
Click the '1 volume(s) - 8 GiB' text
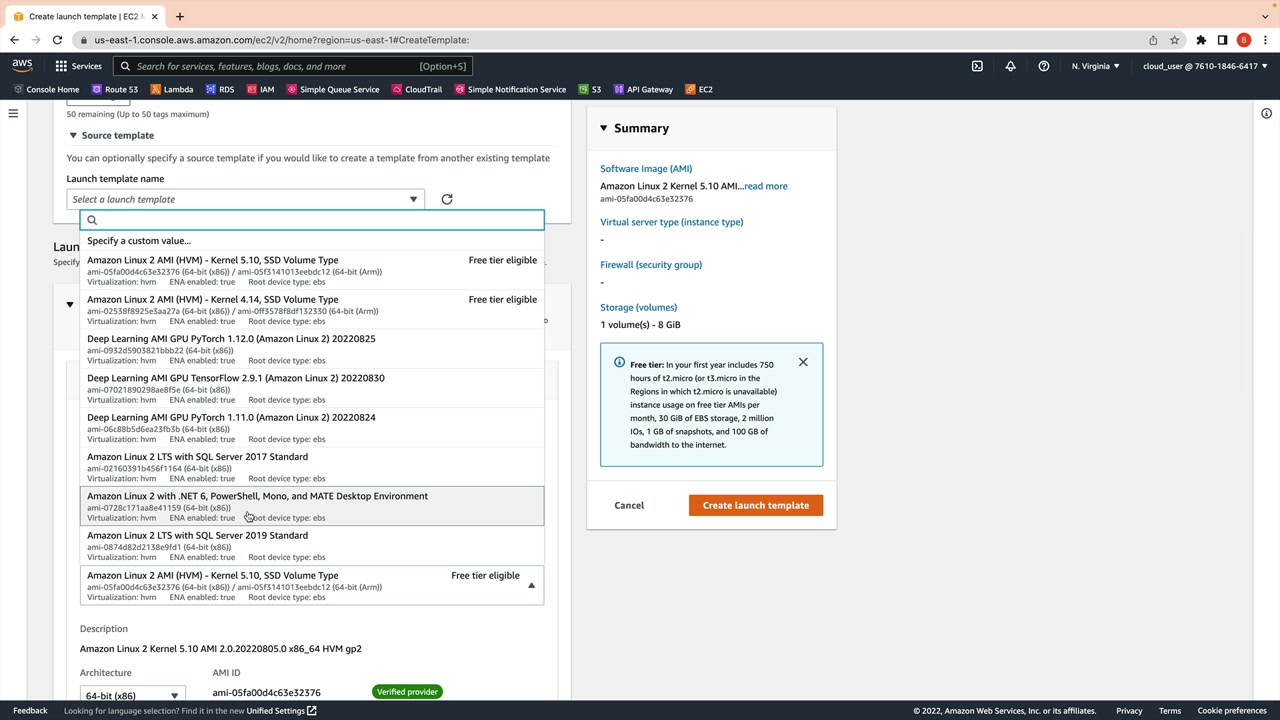click(640, 325)
